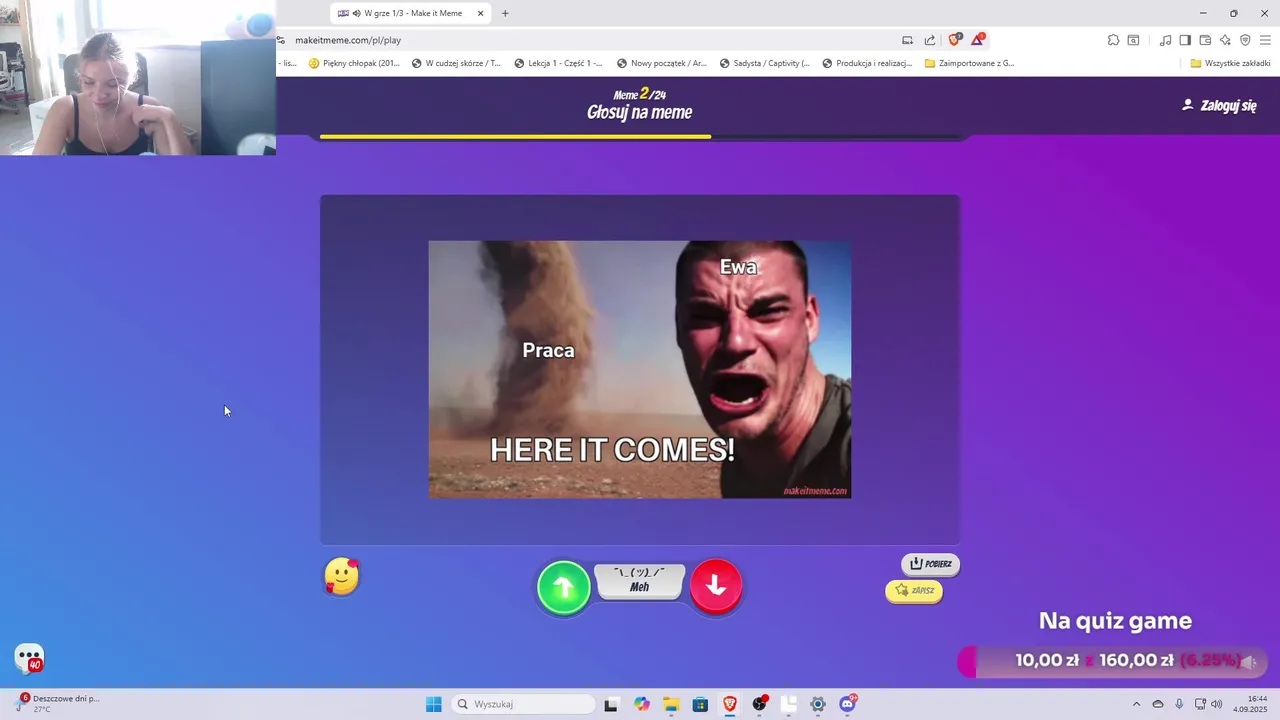This screenshot has width=1280, height=720.
Task: Close the Make it Meme tab
Action: [480, 13]
